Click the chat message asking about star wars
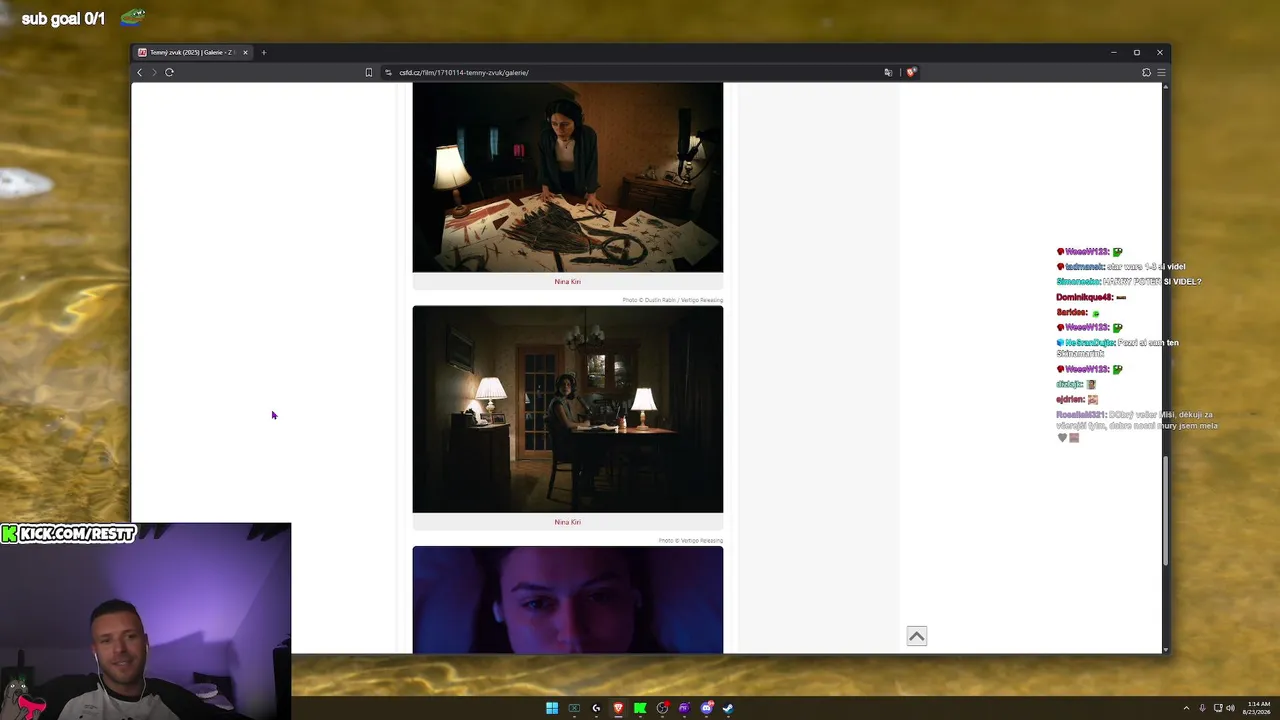This screenshot has height=720, width=1280. point(1121,267)
